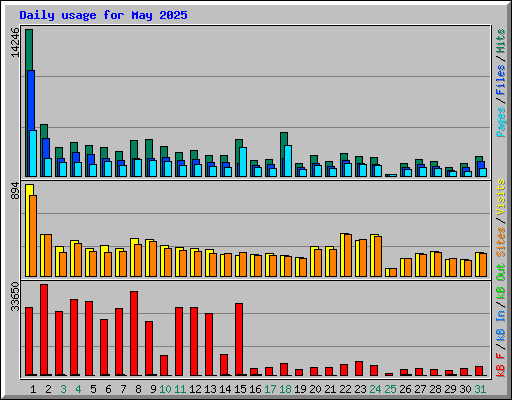Click the orange sites bar for day 22
This screenshot has width=512, height=400.
(348, 255)
